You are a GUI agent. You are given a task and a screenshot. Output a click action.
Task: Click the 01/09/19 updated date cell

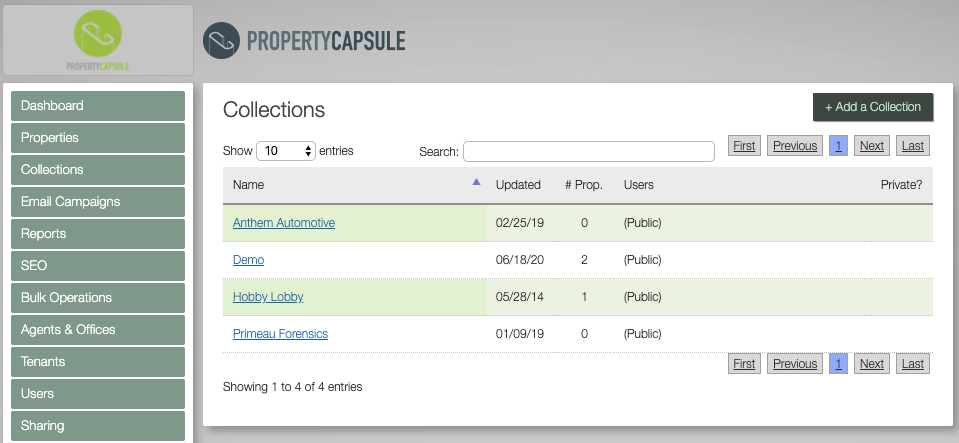[520, 333]
